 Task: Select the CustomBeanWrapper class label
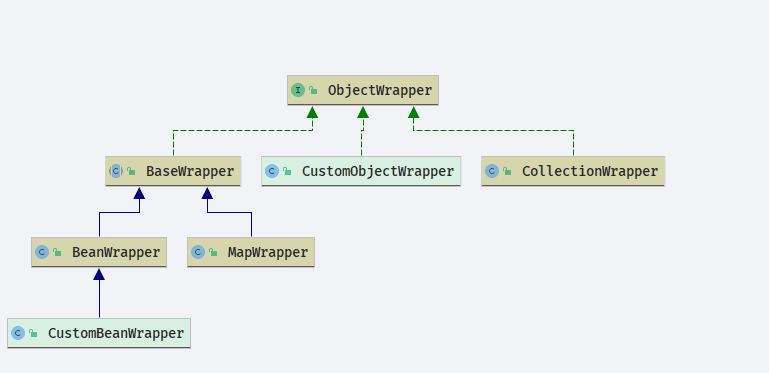click(x=116, y=334)
